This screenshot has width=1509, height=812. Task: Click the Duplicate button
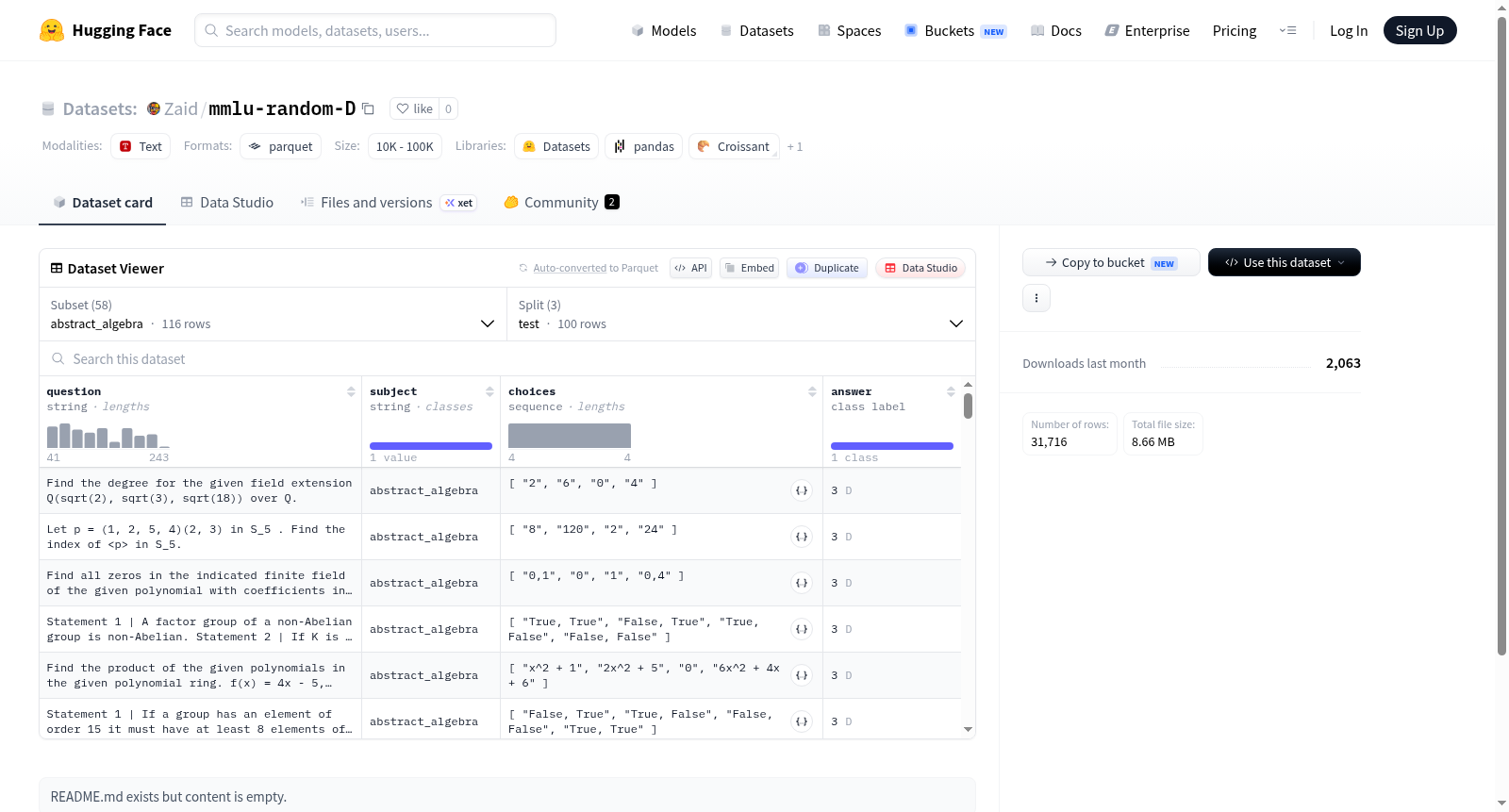click(x=827, y=268)
